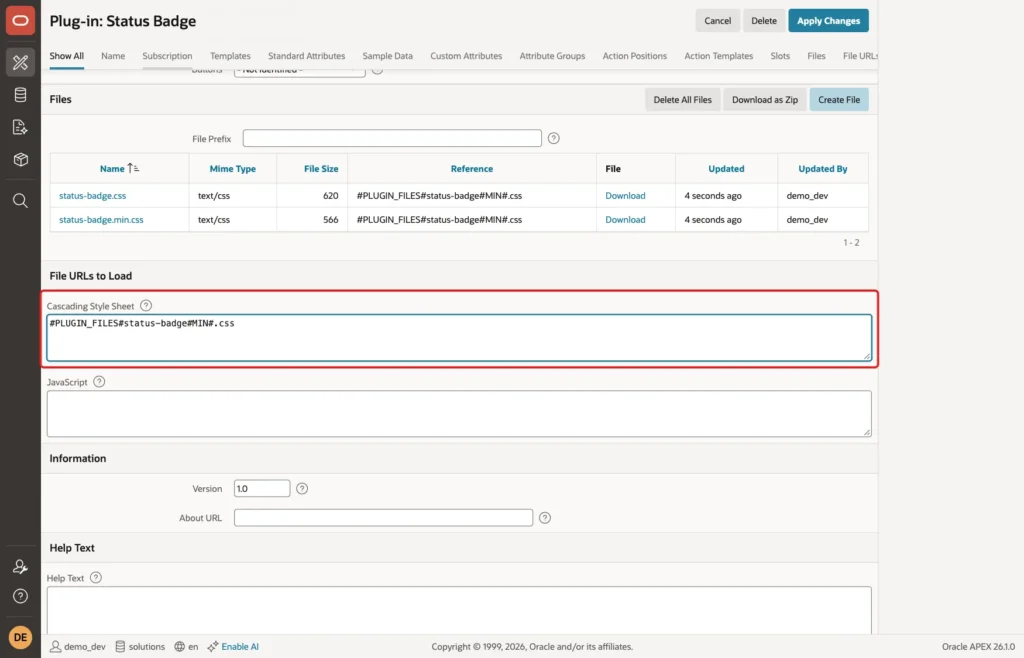Viewport: 1024px width, 658px height.
Task: Sort files by Updated By column
Action: point(823,168)
